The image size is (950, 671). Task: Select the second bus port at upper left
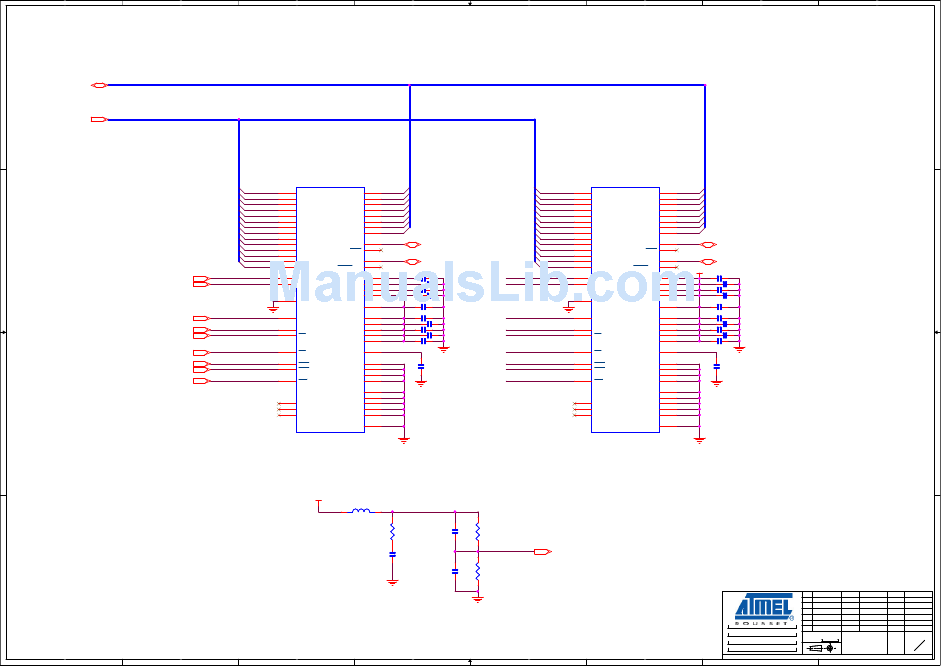99,120
